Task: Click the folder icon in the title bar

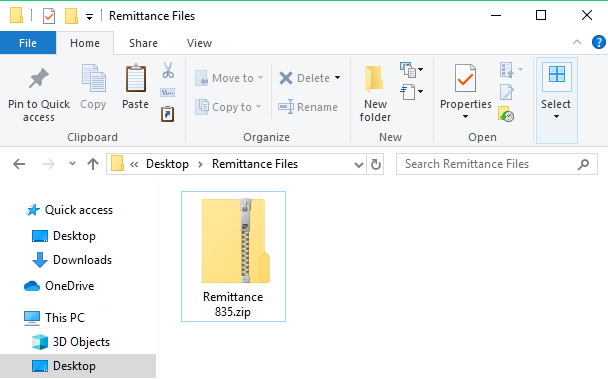Action: pos(17,16)
